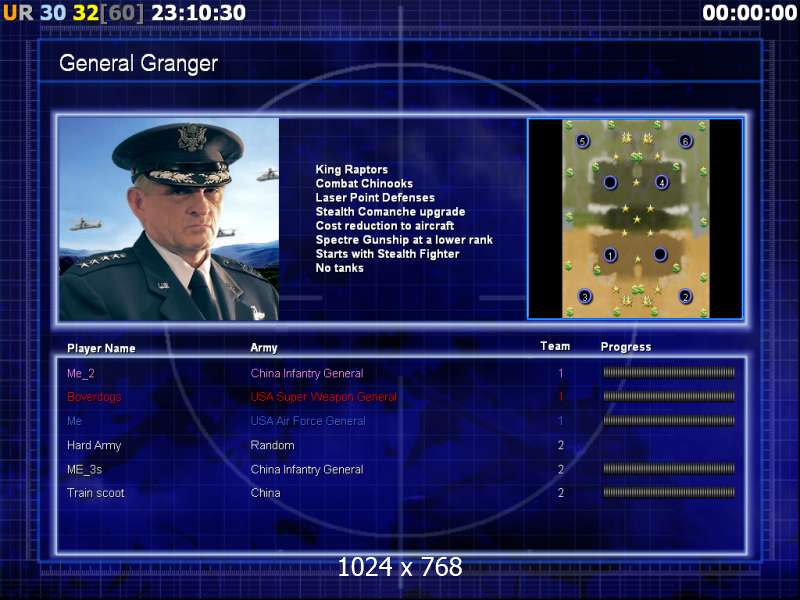
Task: Click the King Raptors ability line
Action: [x=352, y=169]
